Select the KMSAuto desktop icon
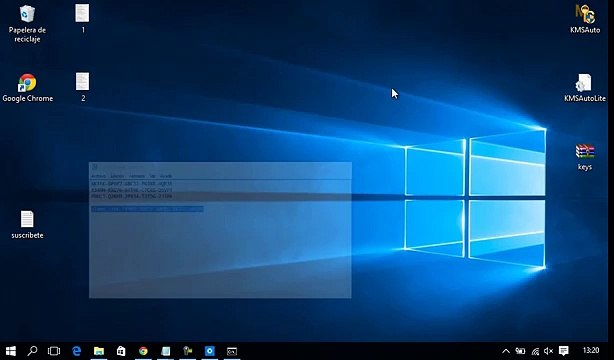Image resolution: width=614 pixels, height=360 pixels. coord(585,19)
